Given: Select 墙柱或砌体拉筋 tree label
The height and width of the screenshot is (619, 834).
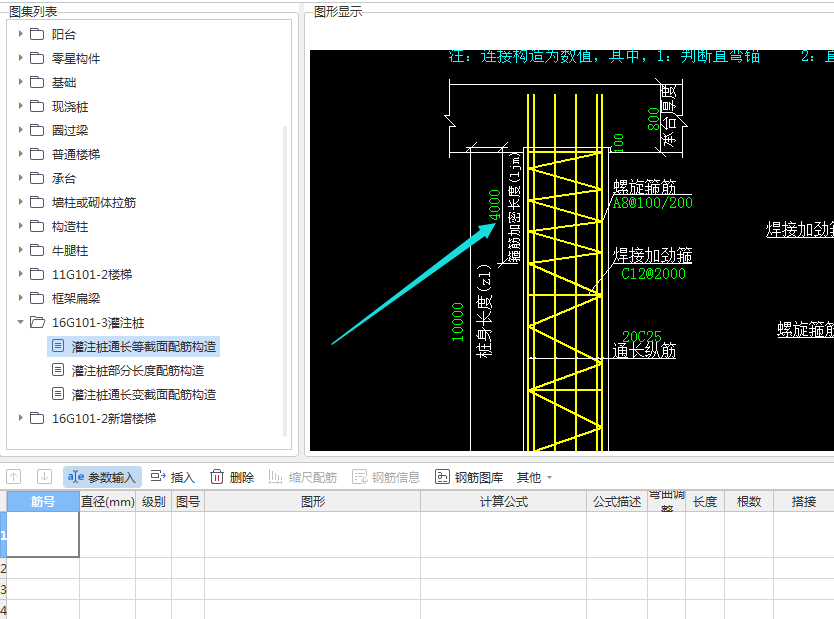Looking at the screenshot, I should click(x=94, y=203).
